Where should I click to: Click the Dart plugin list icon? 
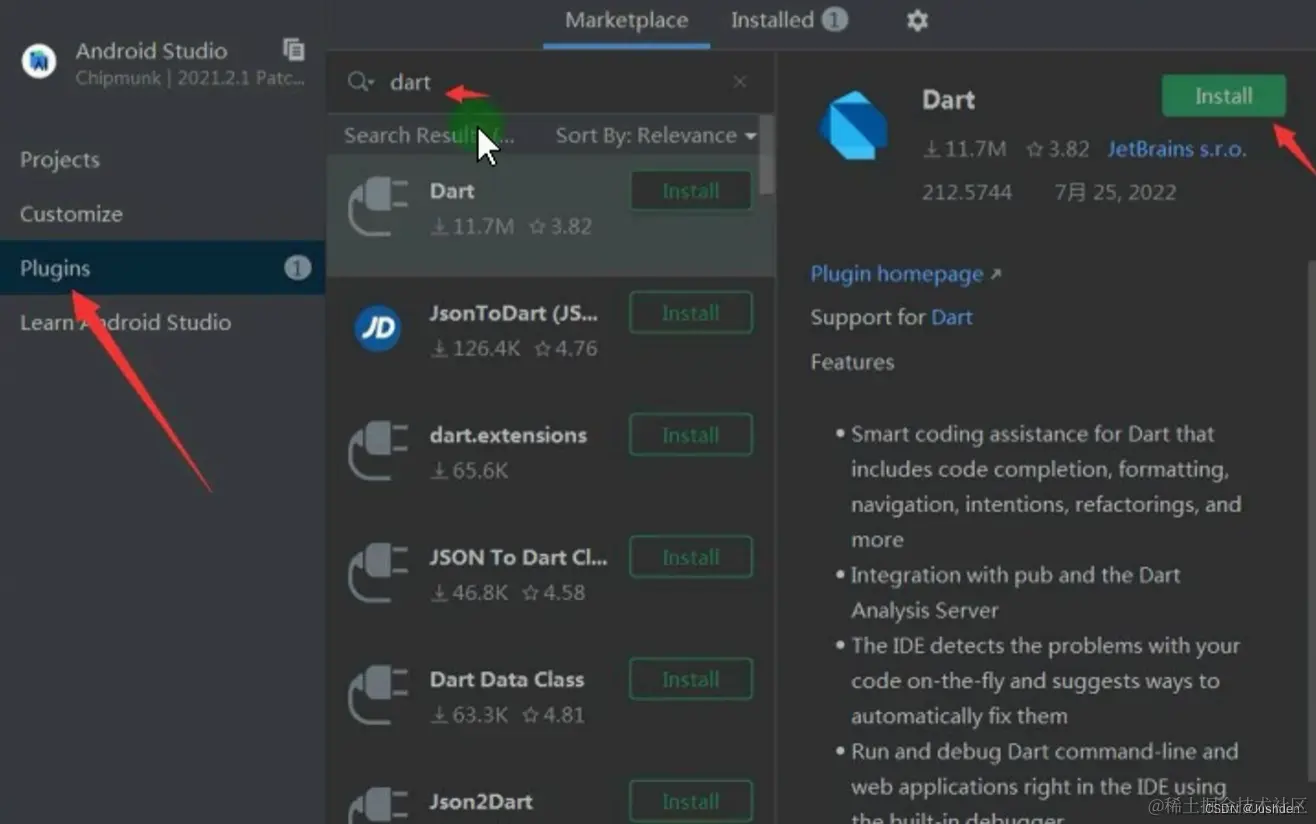click(378, 207)
